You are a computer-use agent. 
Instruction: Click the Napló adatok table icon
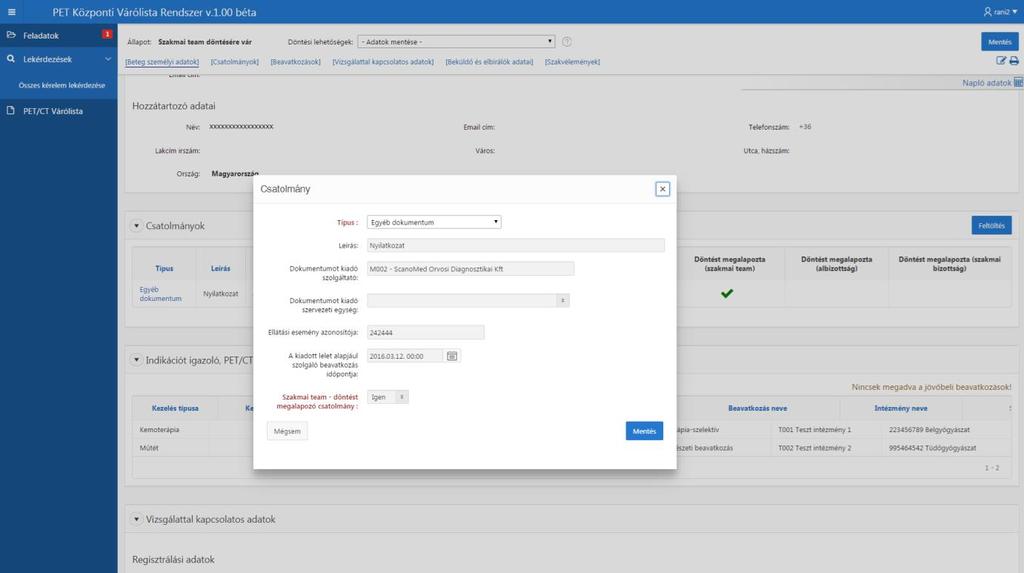(1018, 82)
